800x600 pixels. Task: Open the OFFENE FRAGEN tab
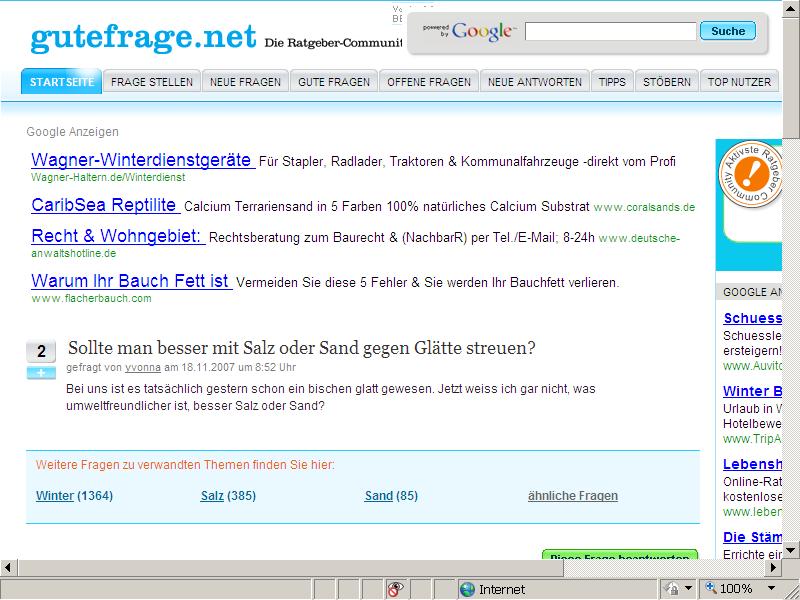coord(429,82)
